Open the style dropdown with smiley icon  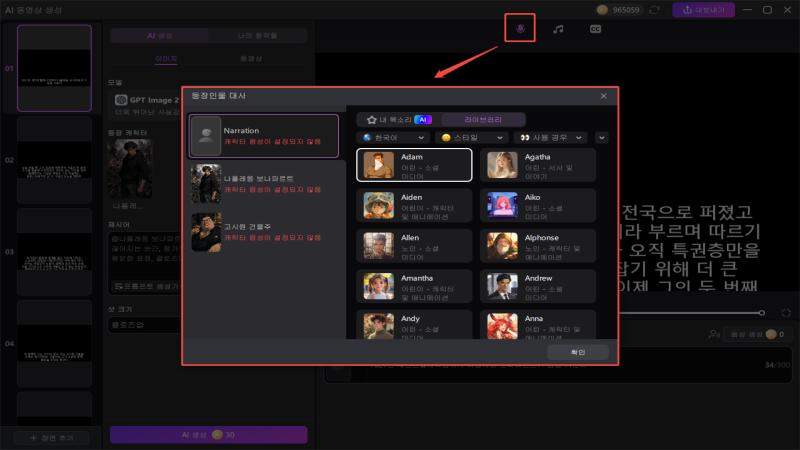tap(472, 138)
